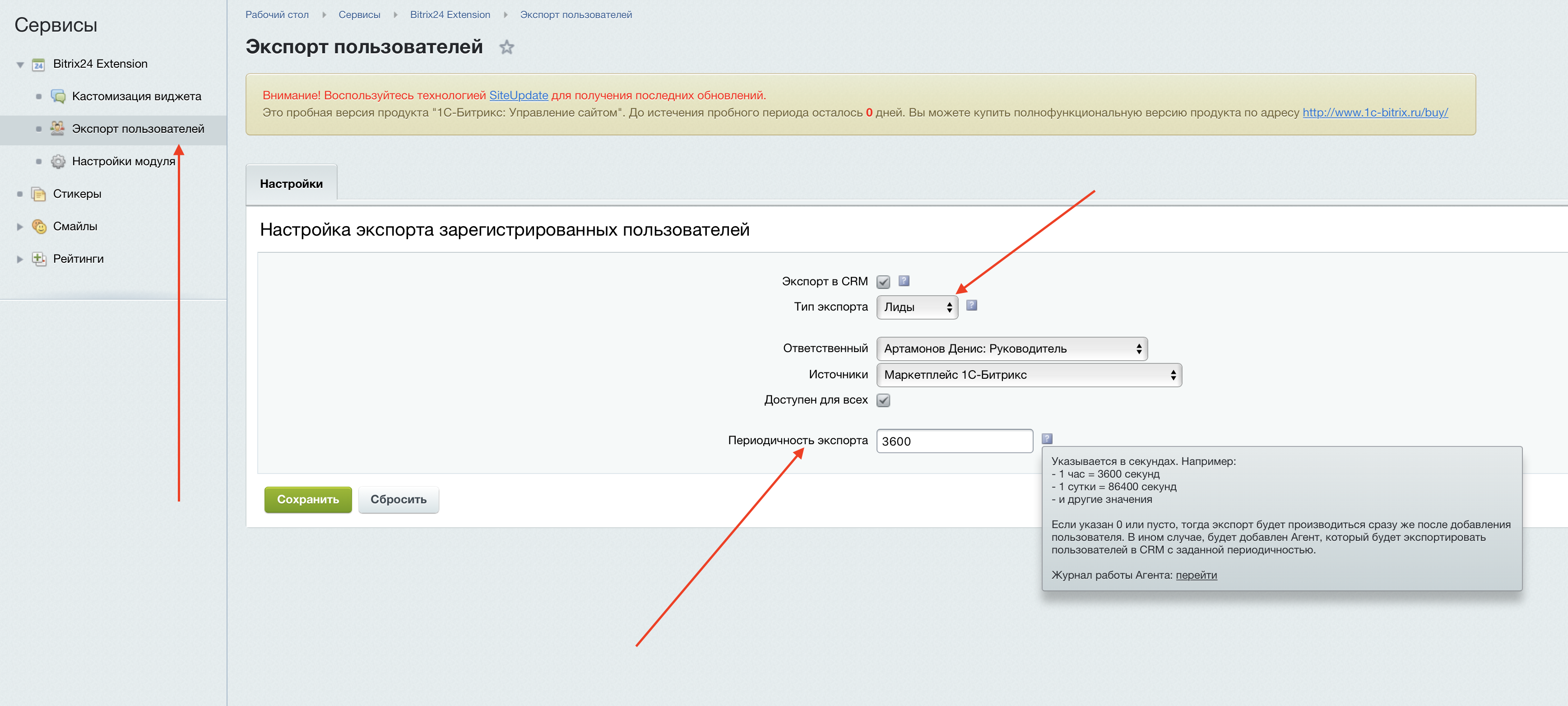Click the widget customization chat icon
This screenshot has height=706, width=1568.
(58, 96)
